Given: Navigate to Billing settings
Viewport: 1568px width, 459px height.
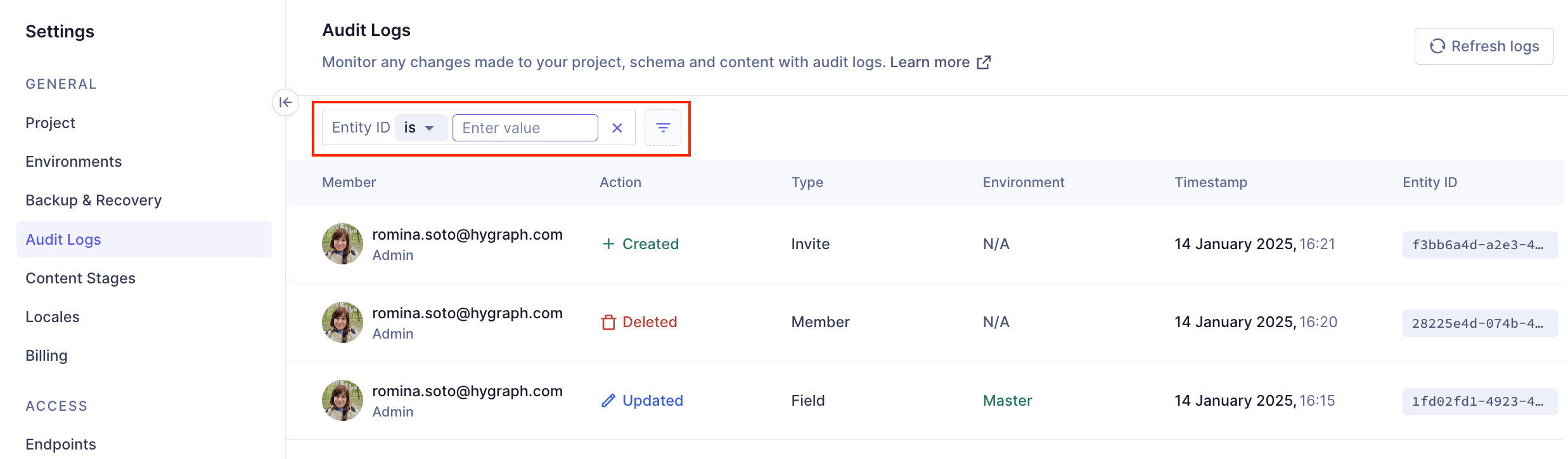Looking at the screenshot, I should point(46,356).
